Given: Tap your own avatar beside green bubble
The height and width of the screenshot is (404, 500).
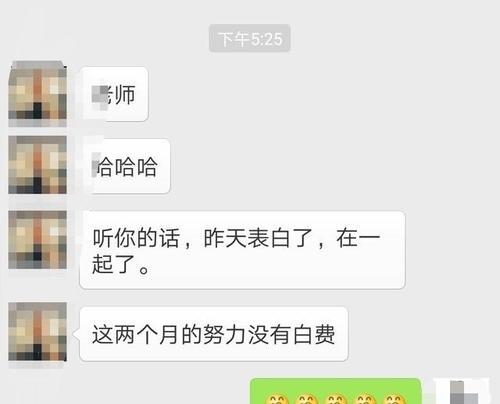Looking at the screenshot, I should point(463,392).
